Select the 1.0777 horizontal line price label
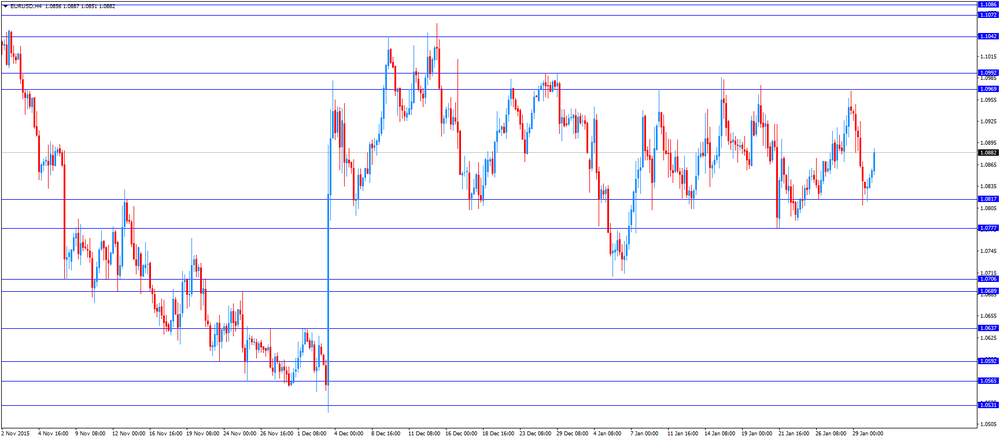Viewport: 1000px width, 440px height. 988,228
